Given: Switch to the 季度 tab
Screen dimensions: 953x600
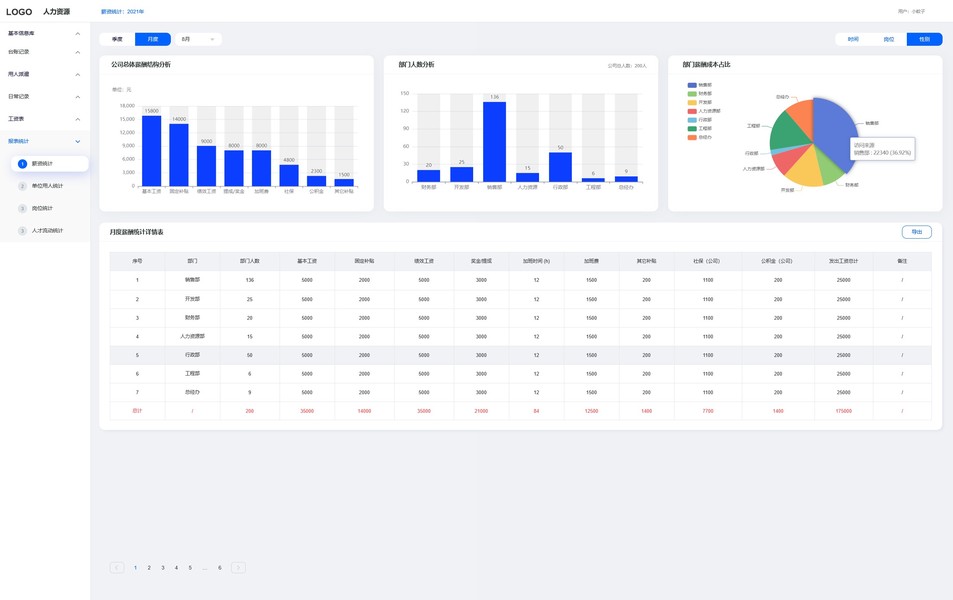Looking at the screenshot, I should pyautogui.click(x=117, y=39).
